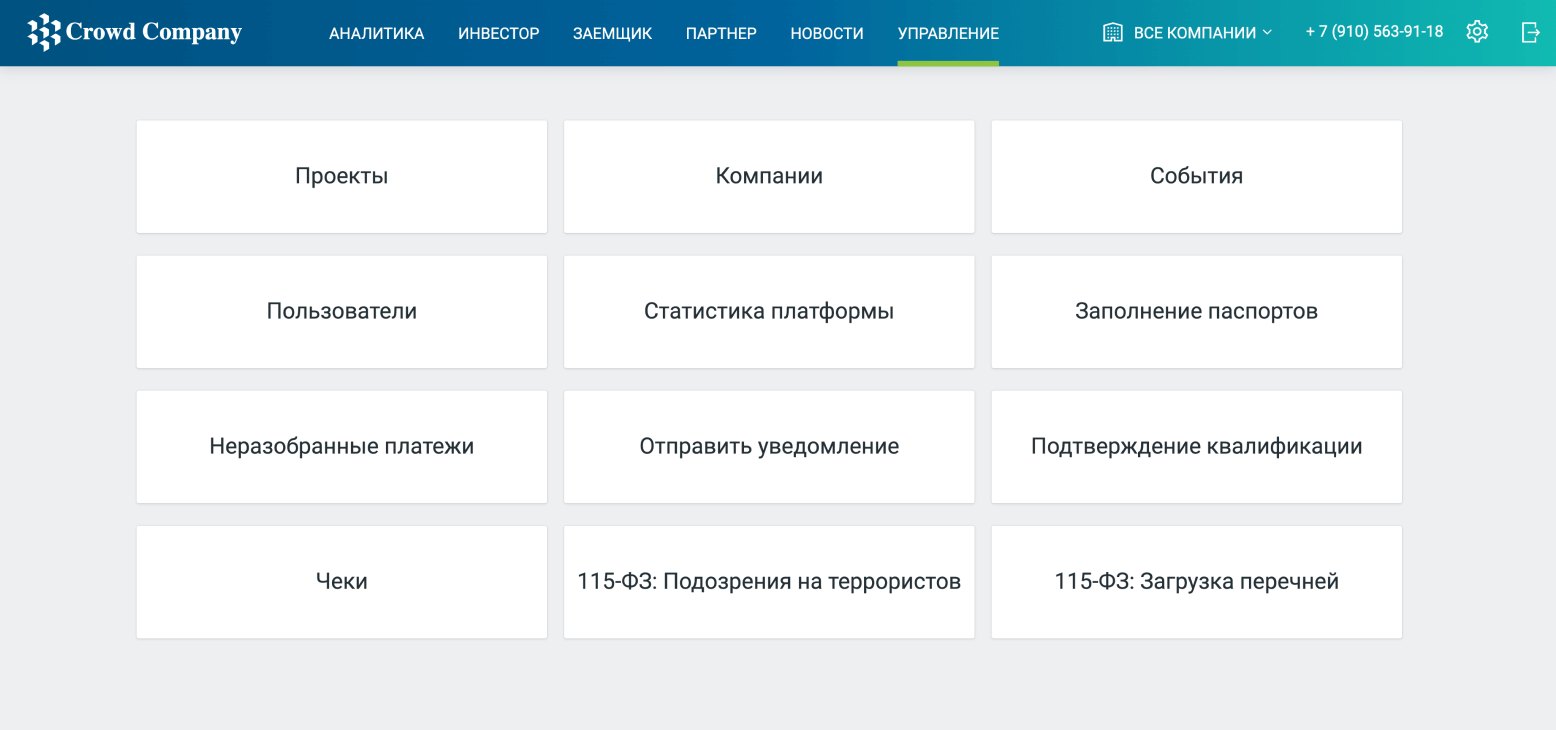Image resolution: width=1556 pixels, height=730 pixels.
Task: Open 115-ФЗ: Подозрения на террористов
Action: tap(769, 582)
